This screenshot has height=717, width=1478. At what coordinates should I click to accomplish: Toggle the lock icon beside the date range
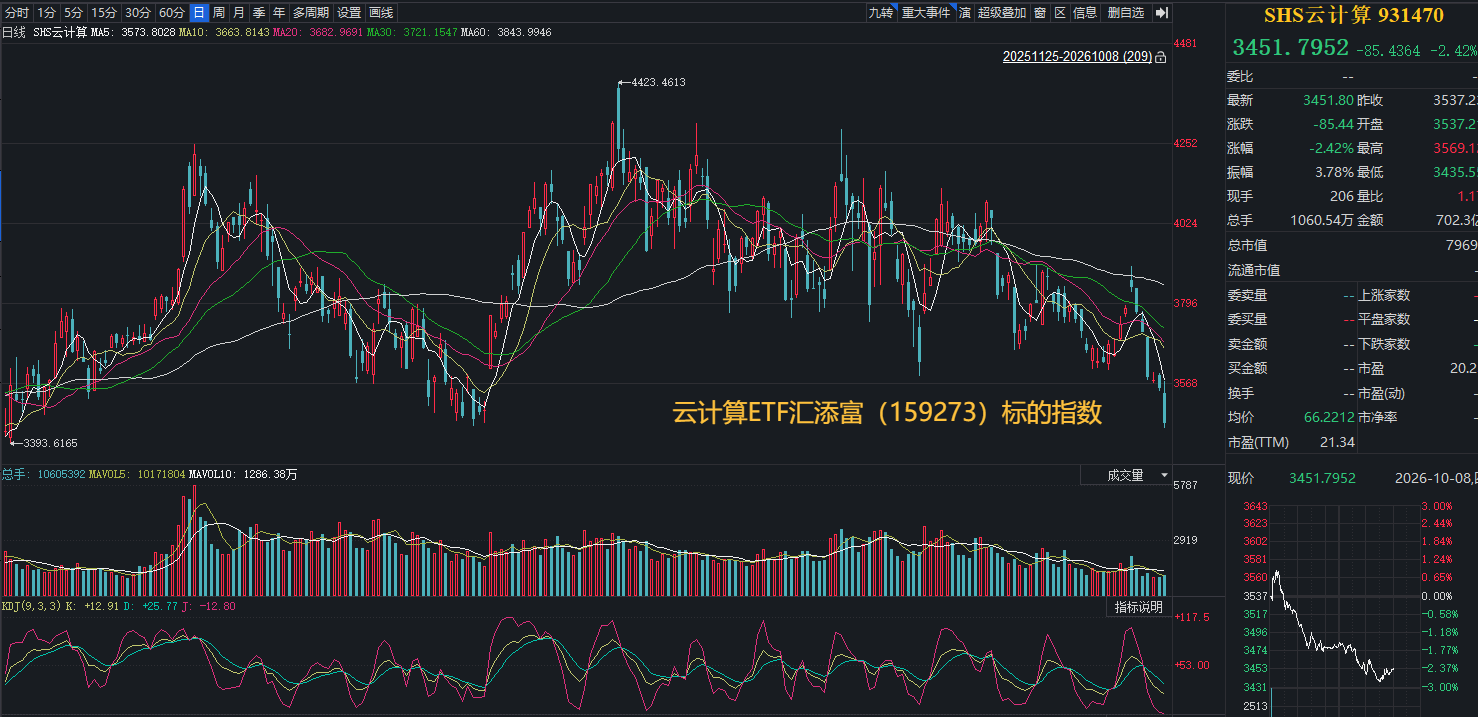pos(1160,58)
